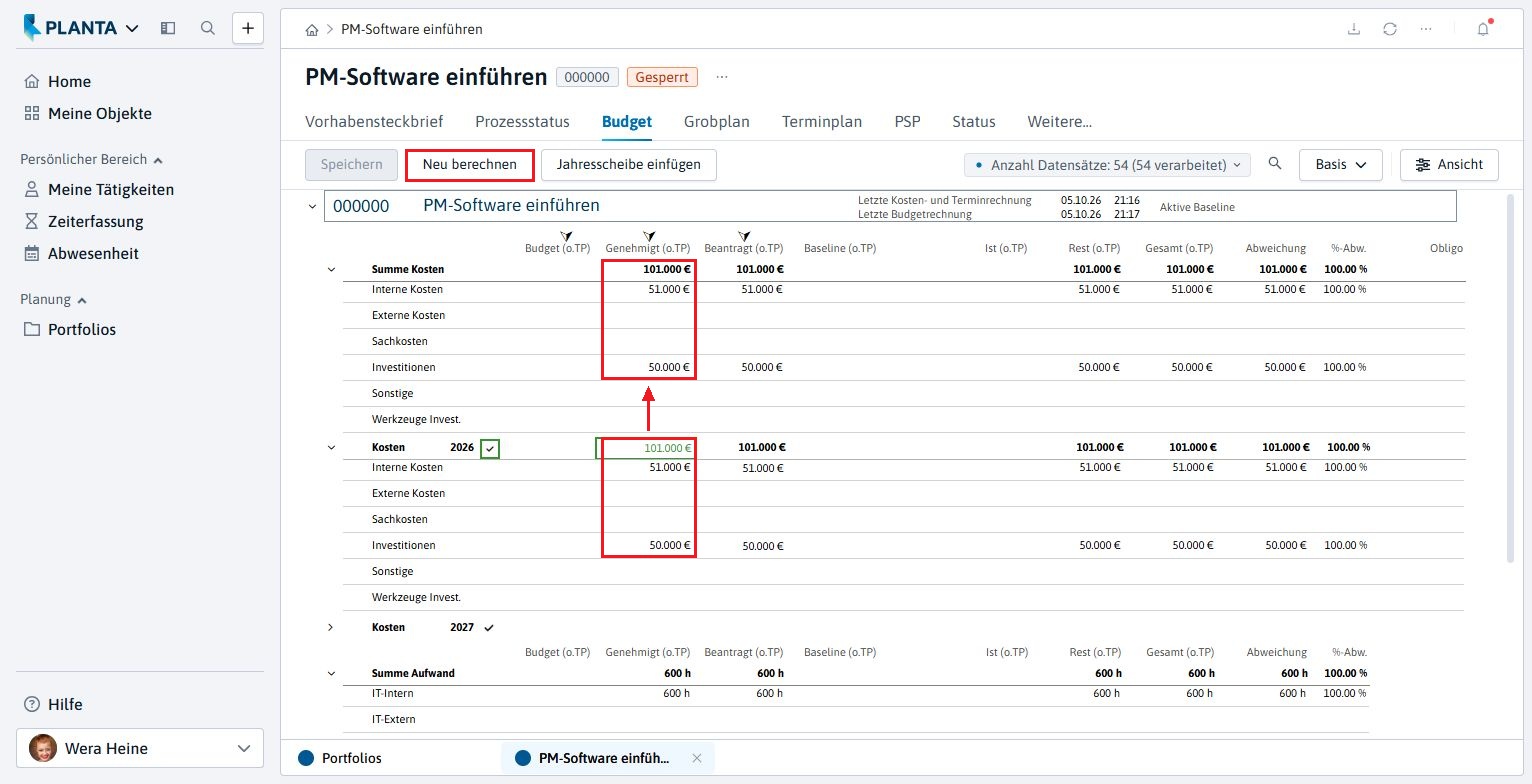The width and height of the screenshot is (1532, 784).
Task: Switch to the Terminplan tab
Action: (822, 122)
